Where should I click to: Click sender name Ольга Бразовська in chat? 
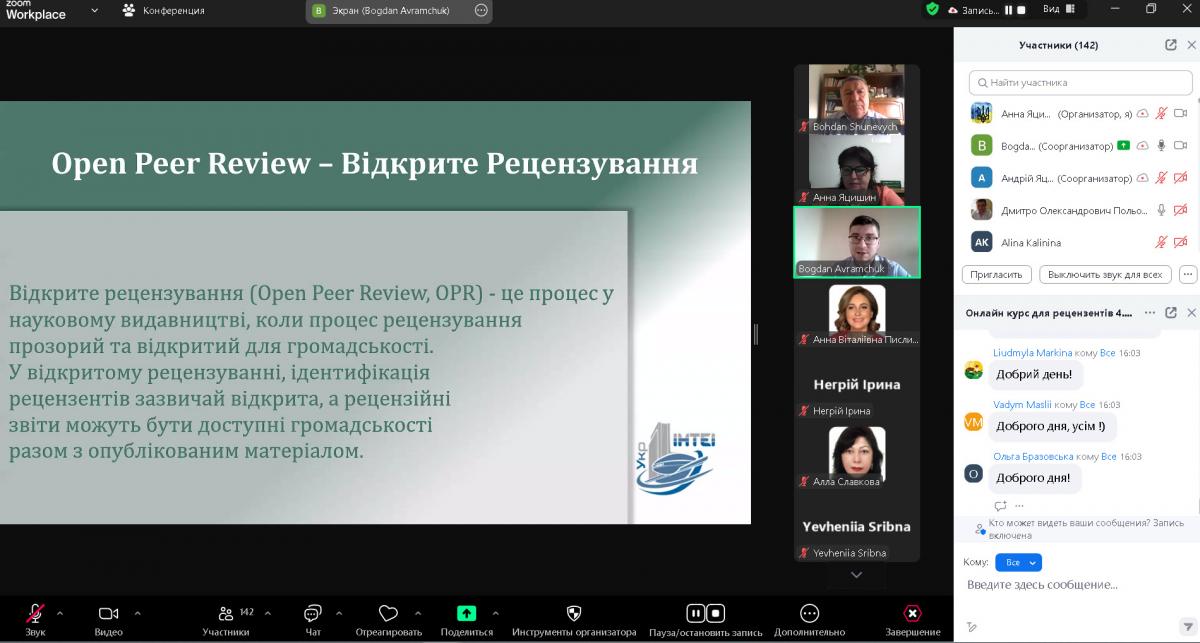click(x=1033, y=456)
